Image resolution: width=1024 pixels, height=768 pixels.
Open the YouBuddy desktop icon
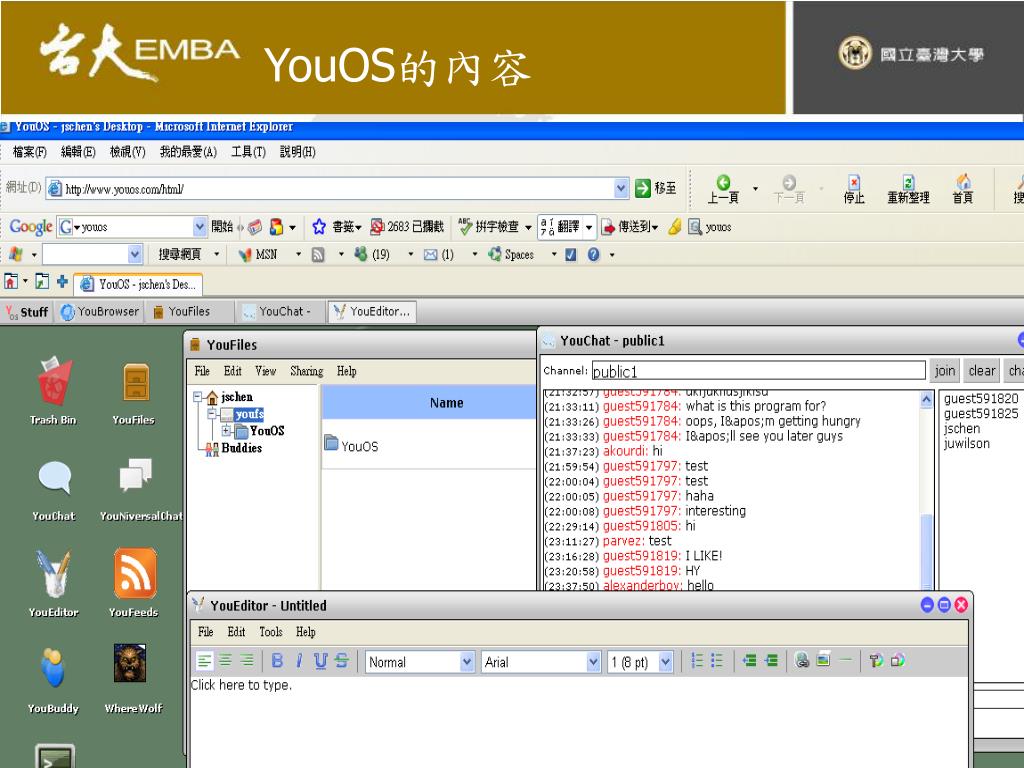click(54, 679)
